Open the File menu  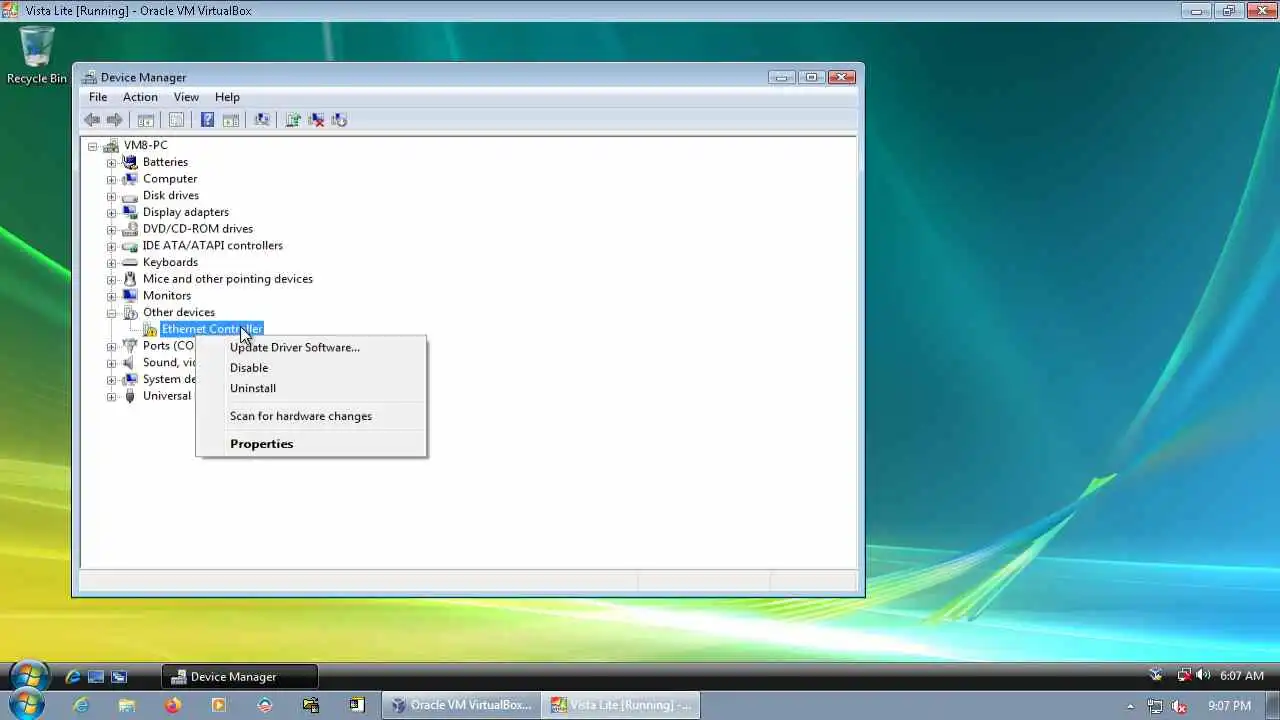pyautogui.click(x=98, y=97)
